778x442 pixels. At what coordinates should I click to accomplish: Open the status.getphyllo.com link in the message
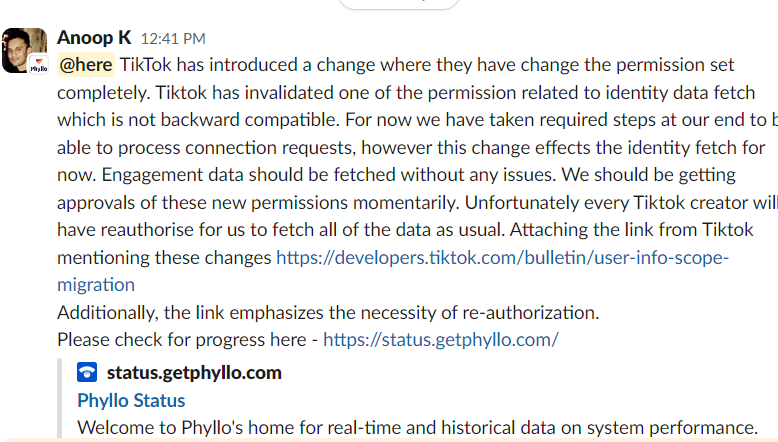(x=440, y=339)
